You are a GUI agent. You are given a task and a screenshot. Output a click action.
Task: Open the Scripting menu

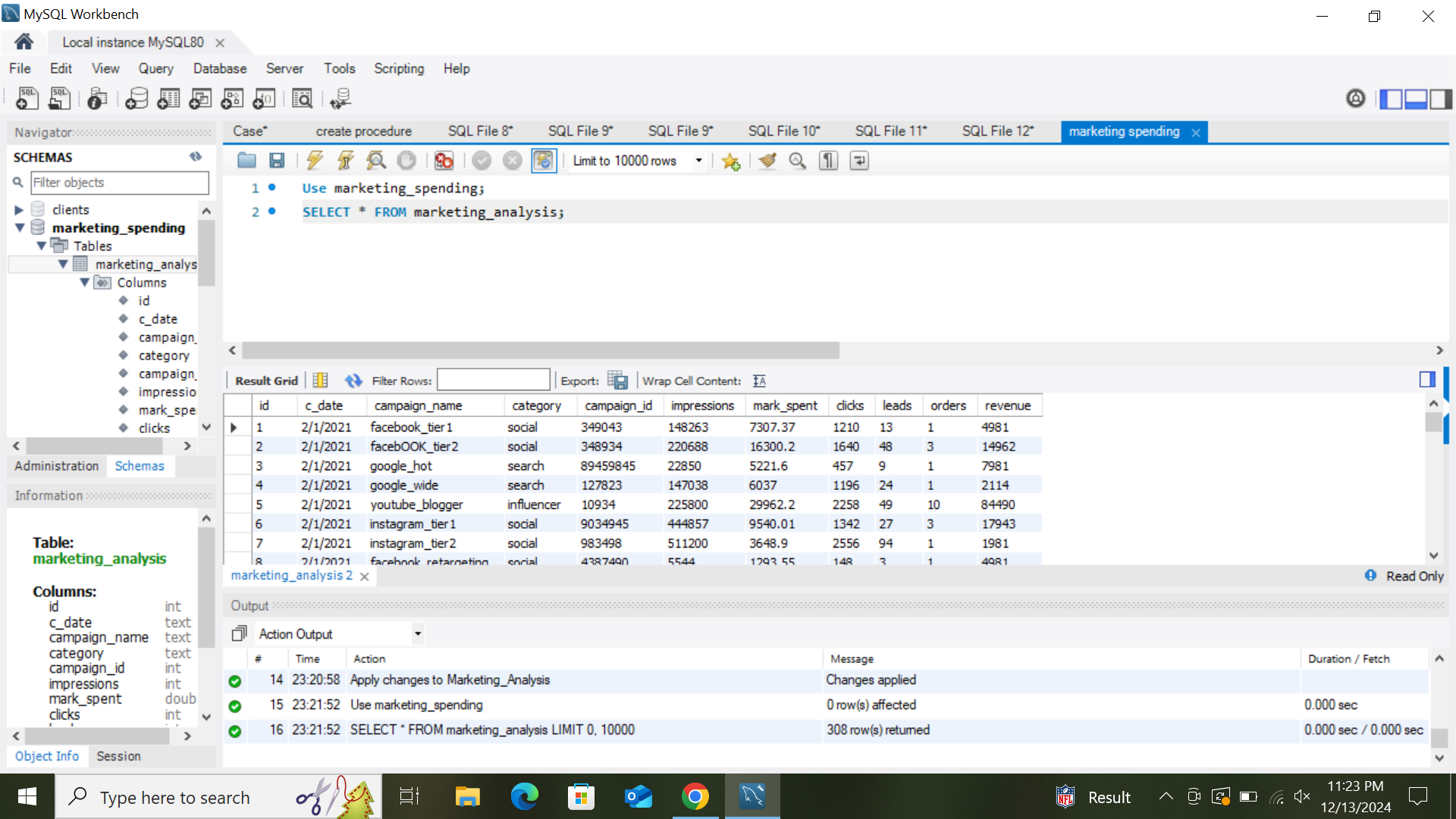tap(399, 68)
